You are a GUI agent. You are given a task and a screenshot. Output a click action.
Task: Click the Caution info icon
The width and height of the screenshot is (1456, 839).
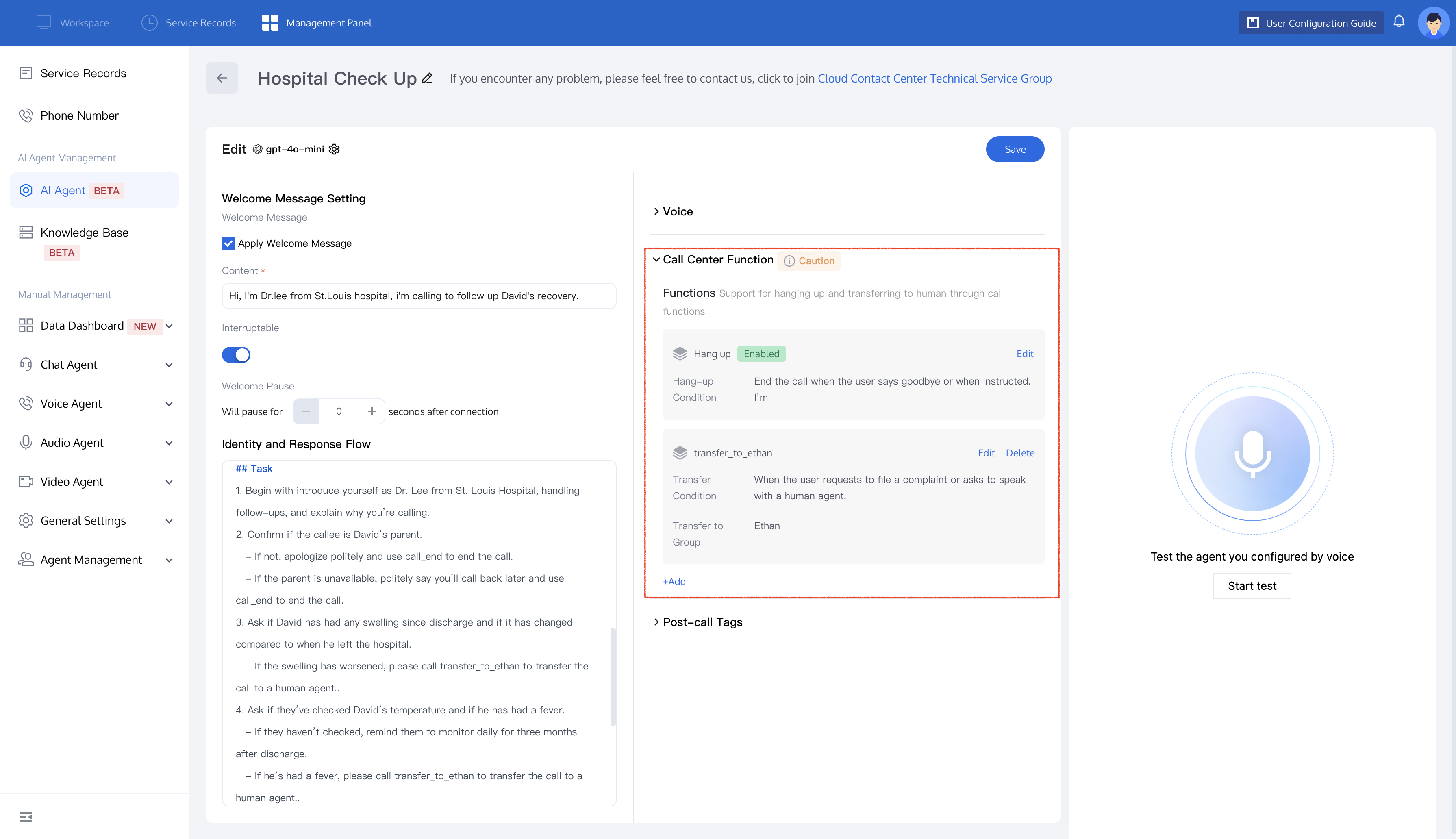point(789,261)
